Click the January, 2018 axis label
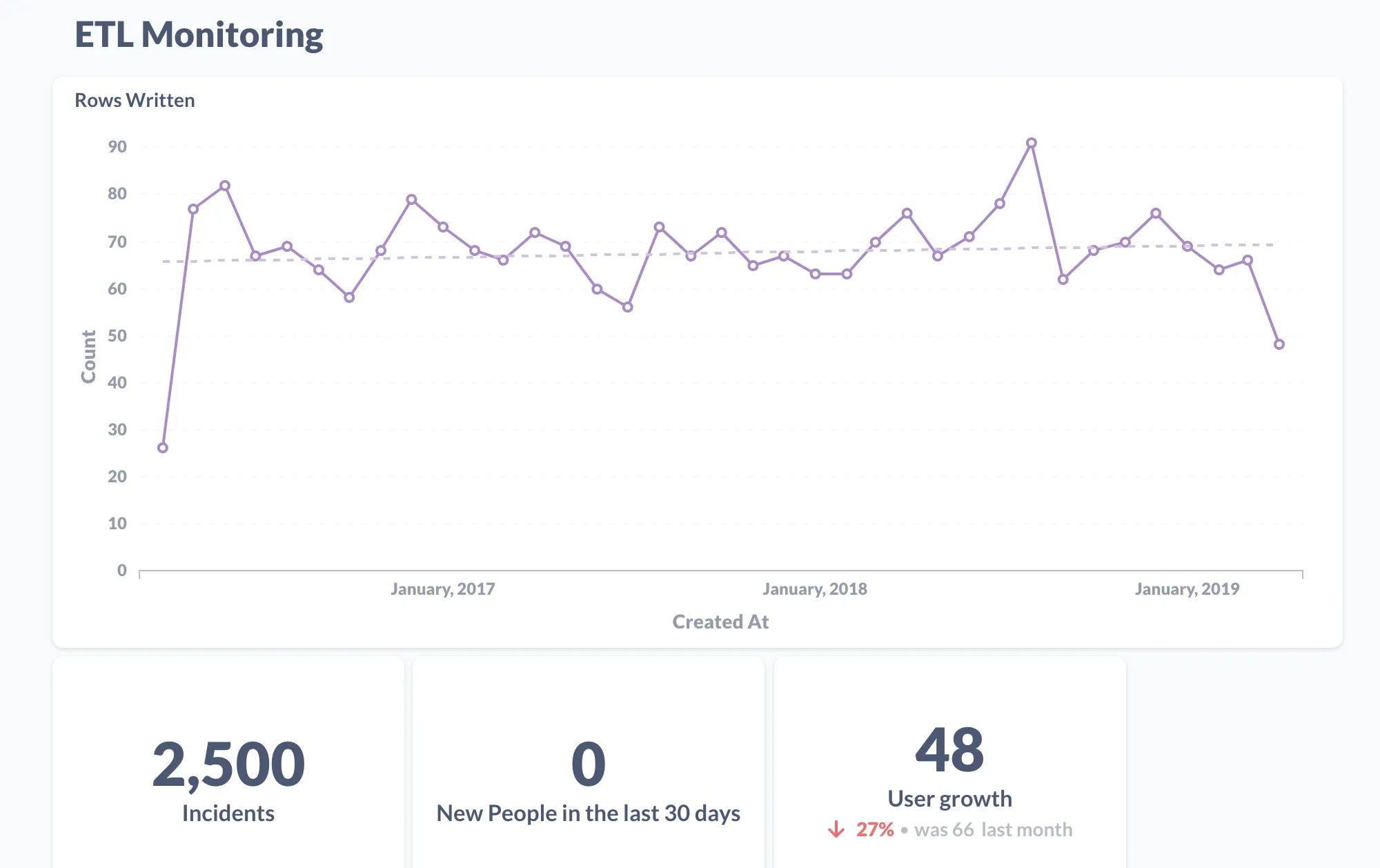The width and height of the screenshot is (1380, 868). coord(814,589)
